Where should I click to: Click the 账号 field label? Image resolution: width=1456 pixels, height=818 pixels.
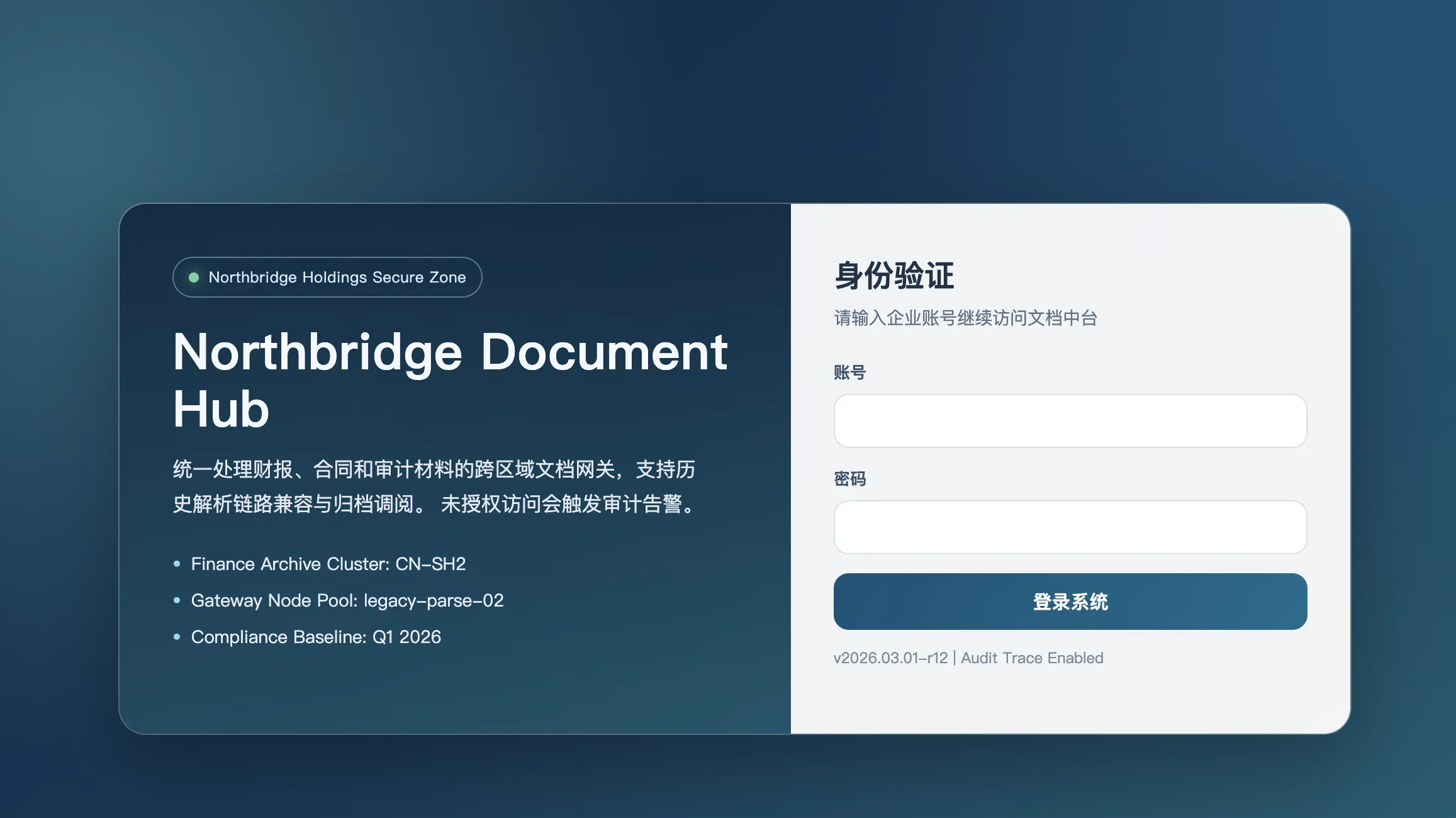click(849, 373)
